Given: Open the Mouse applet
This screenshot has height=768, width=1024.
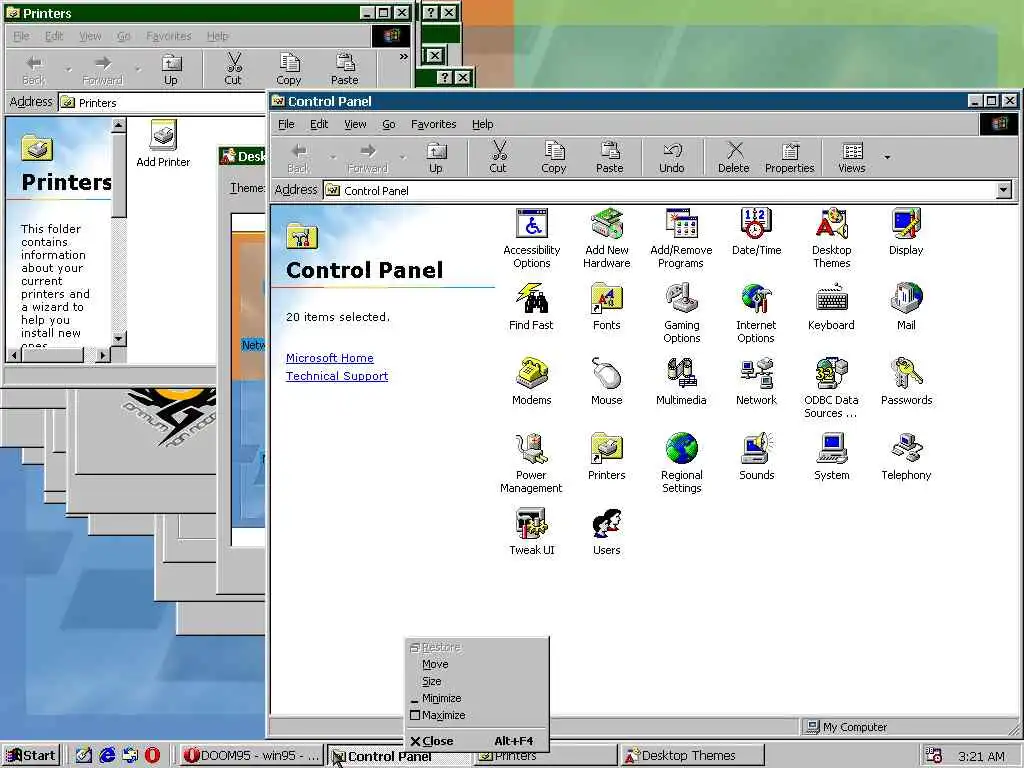Looking at the screenshot, I should (x=607, y=382).
